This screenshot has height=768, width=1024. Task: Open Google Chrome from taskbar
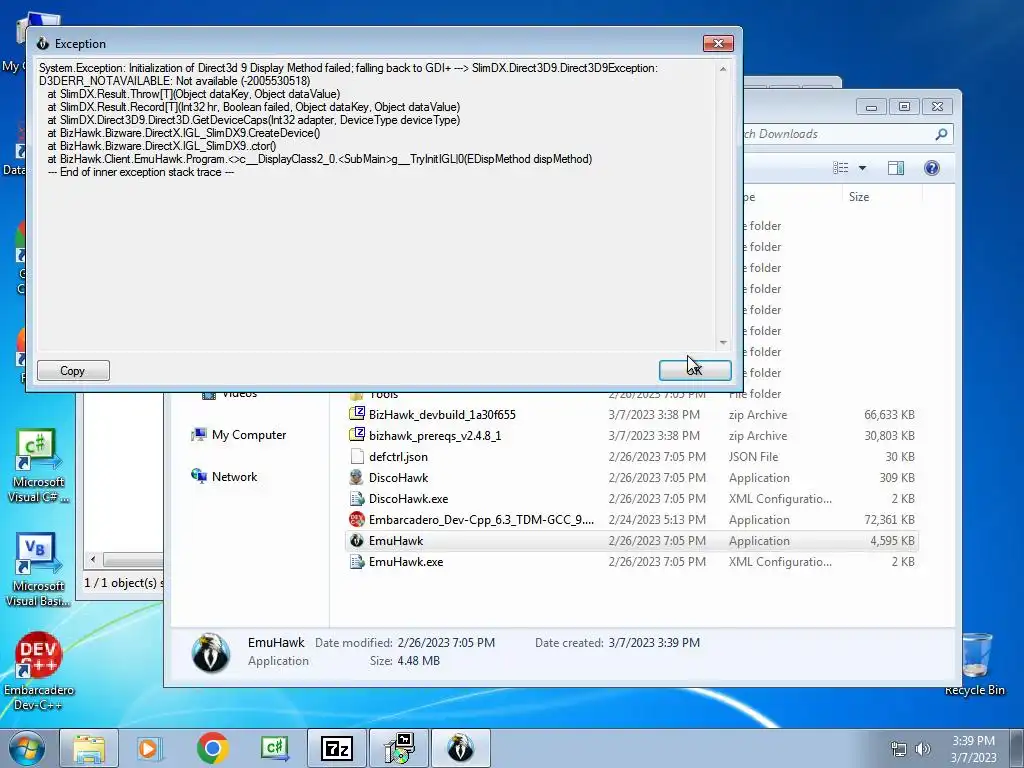212,748
